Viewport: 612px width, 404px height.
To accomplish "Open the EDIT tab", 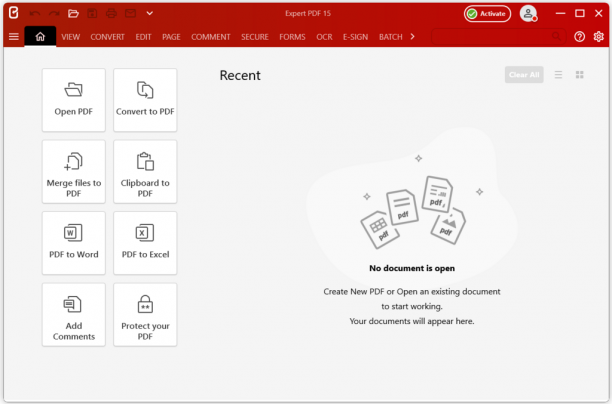I will [143, 37].
